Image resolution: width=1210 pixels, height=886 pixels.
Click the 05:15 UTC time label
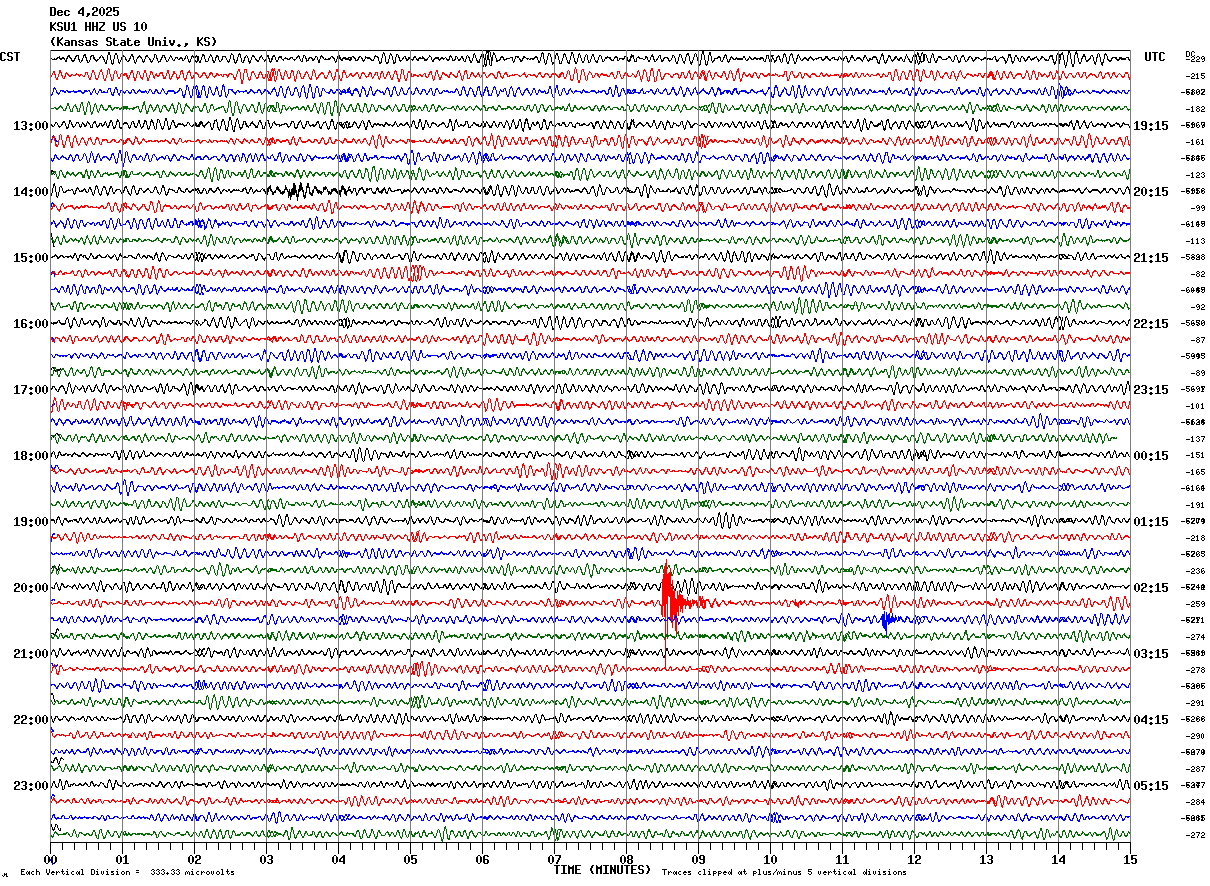1151,786
